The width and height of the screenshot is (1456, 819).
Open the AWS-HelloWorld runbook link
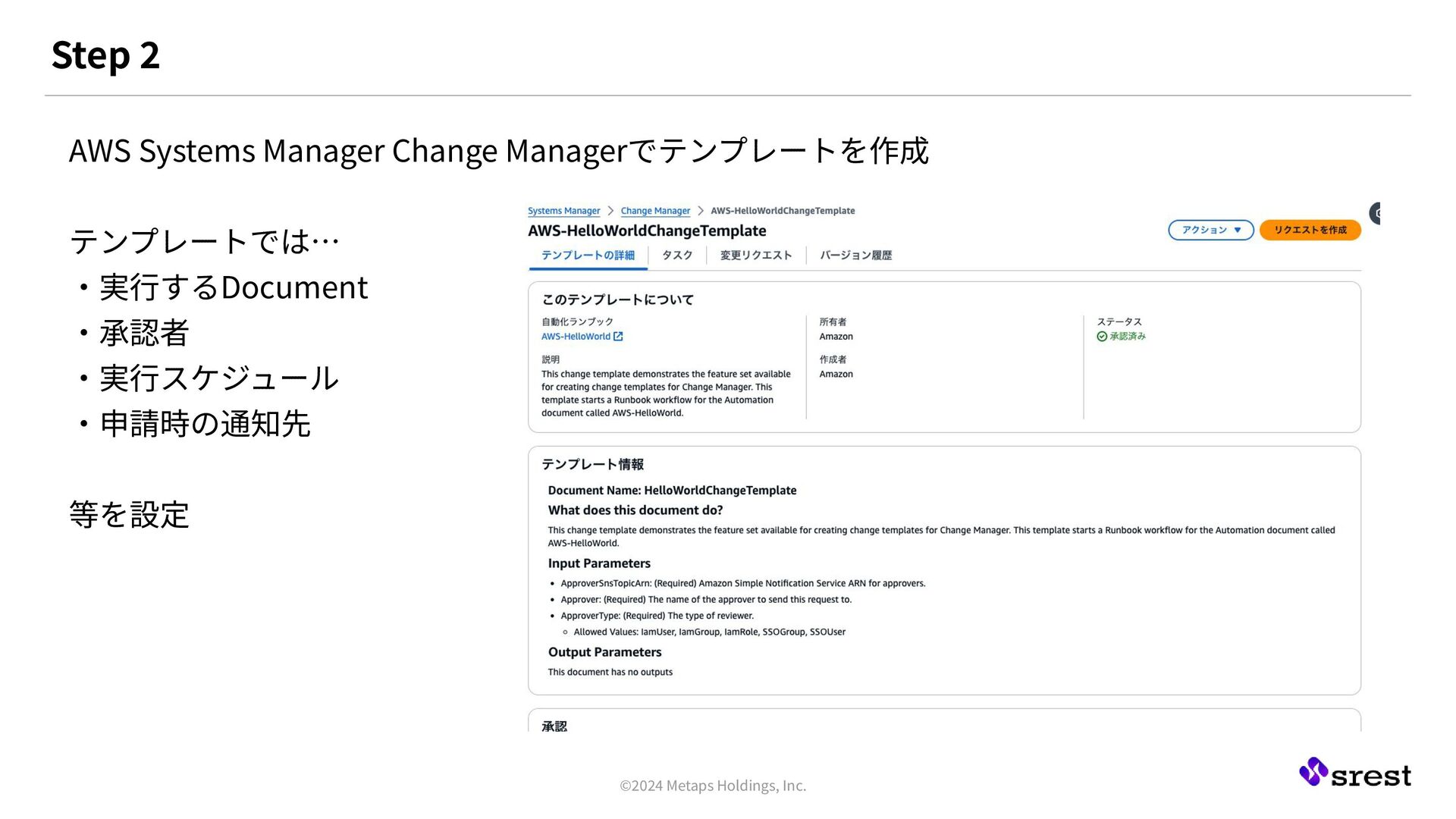576,337
